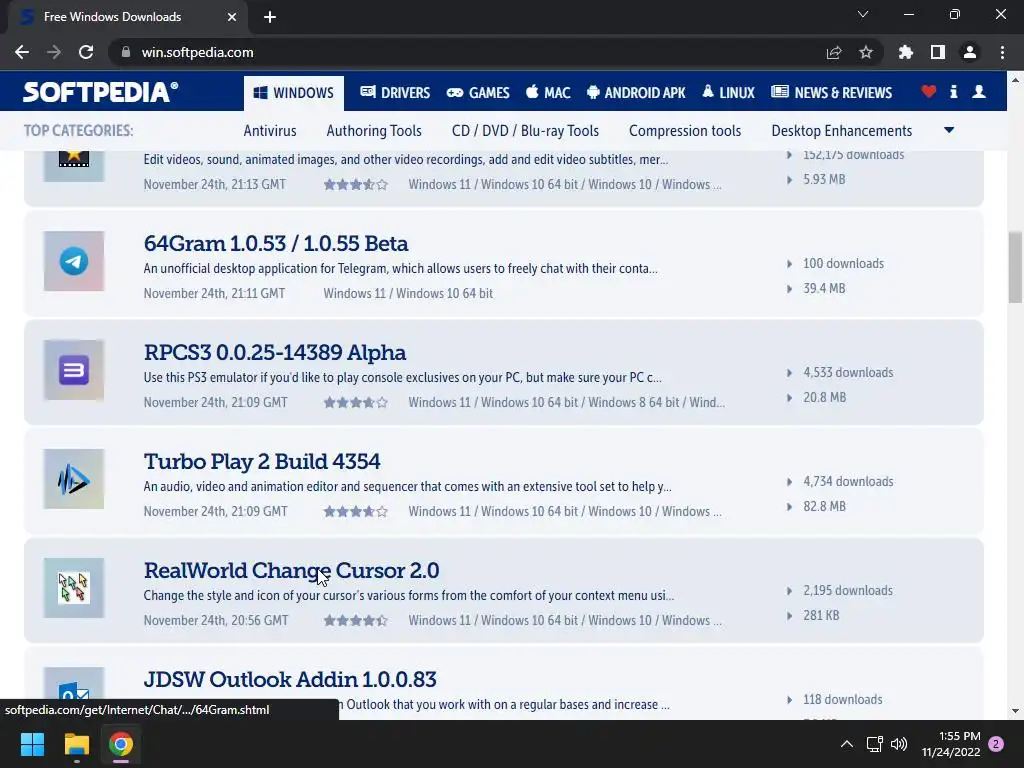
Task: Click the site lock icon
Action: [x=126, y=52]
